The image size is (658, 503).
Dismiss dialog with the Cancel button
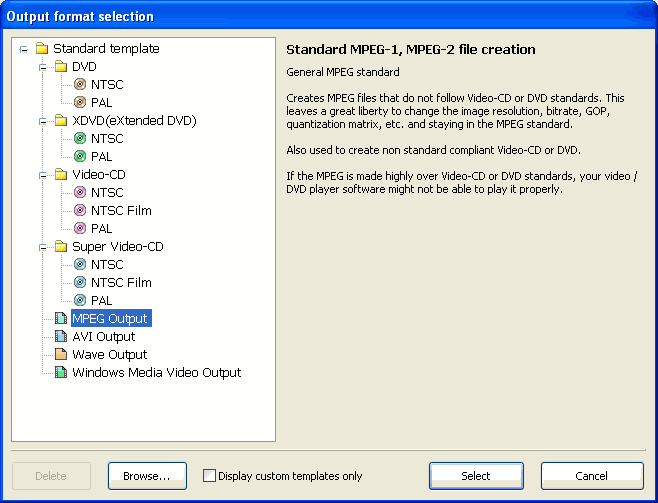click(x=592, y=476)
